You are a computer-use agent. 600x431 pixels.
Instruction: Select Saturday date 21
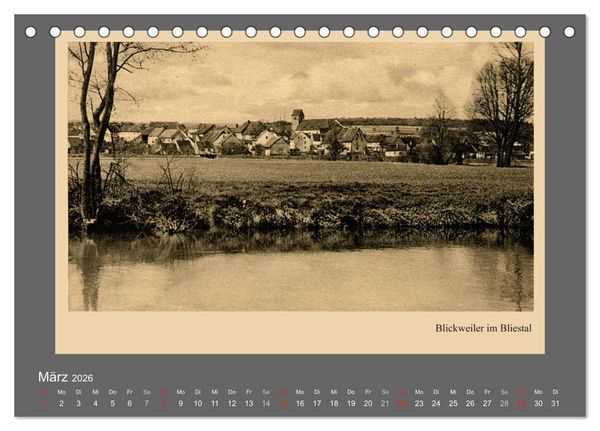click(x=385, y=403)
